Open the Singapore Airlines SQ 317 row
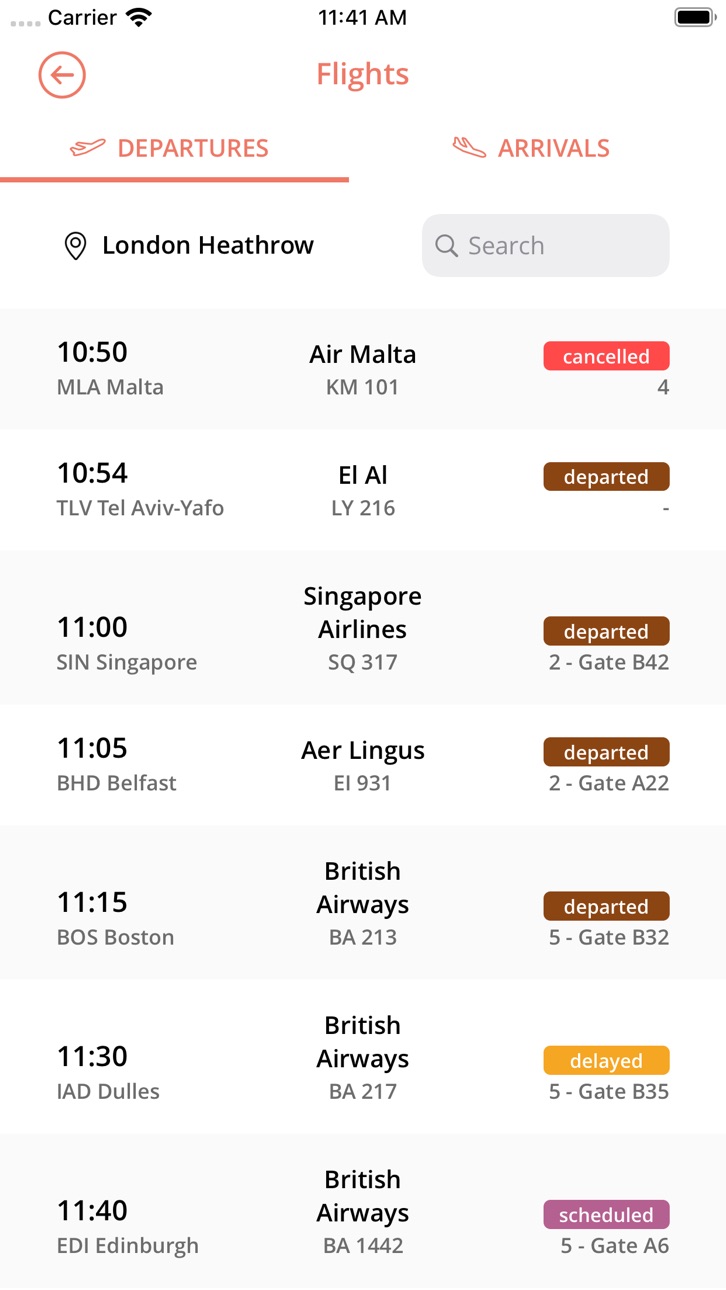This screenshot has height=1290, width=726. (363, 627)
